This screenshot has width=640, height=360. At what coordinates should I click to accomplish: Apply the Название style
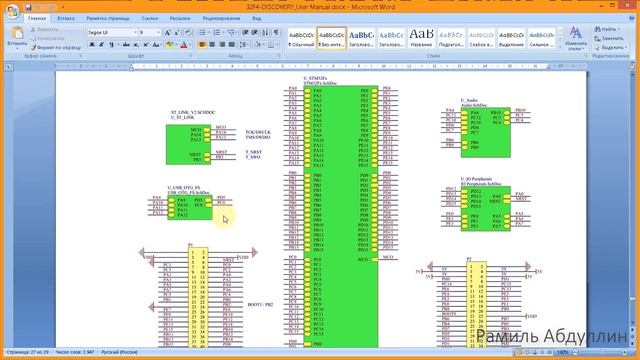421,39
